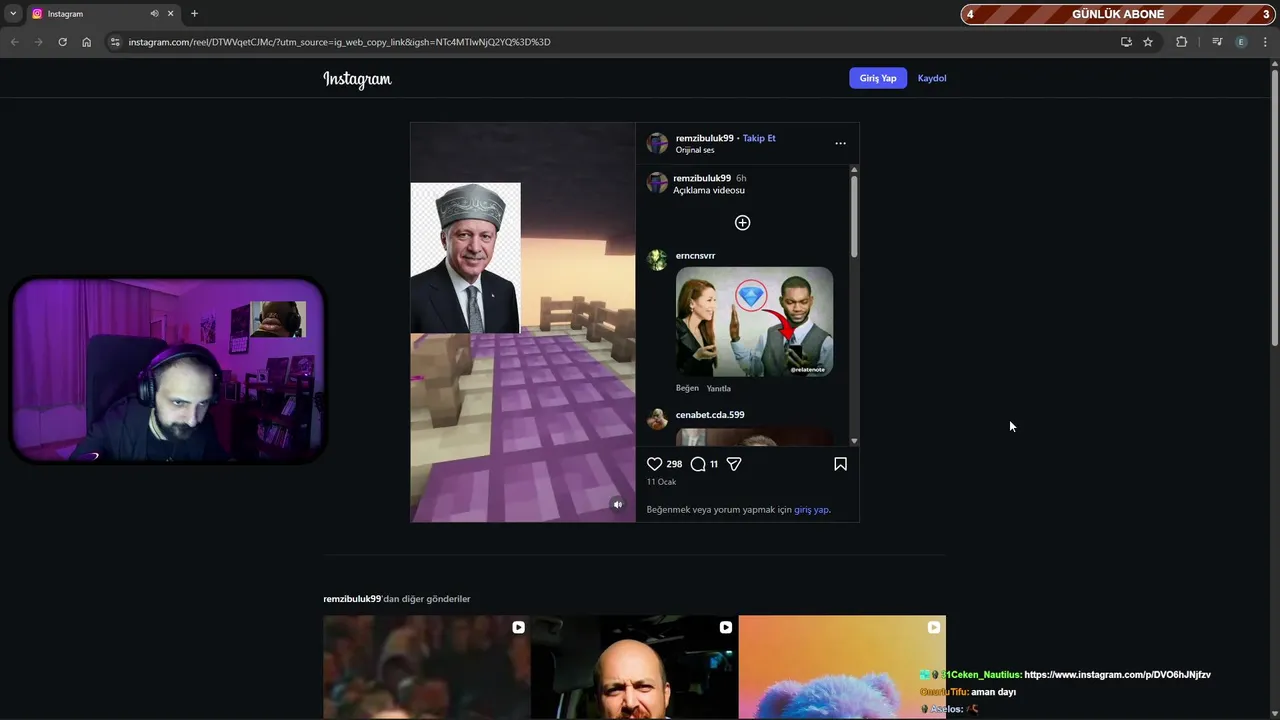Click comments scrollbar up arrow
The width and height of the screenshot is (1280, 720).
pyautogui.click(x=854, y=170)
